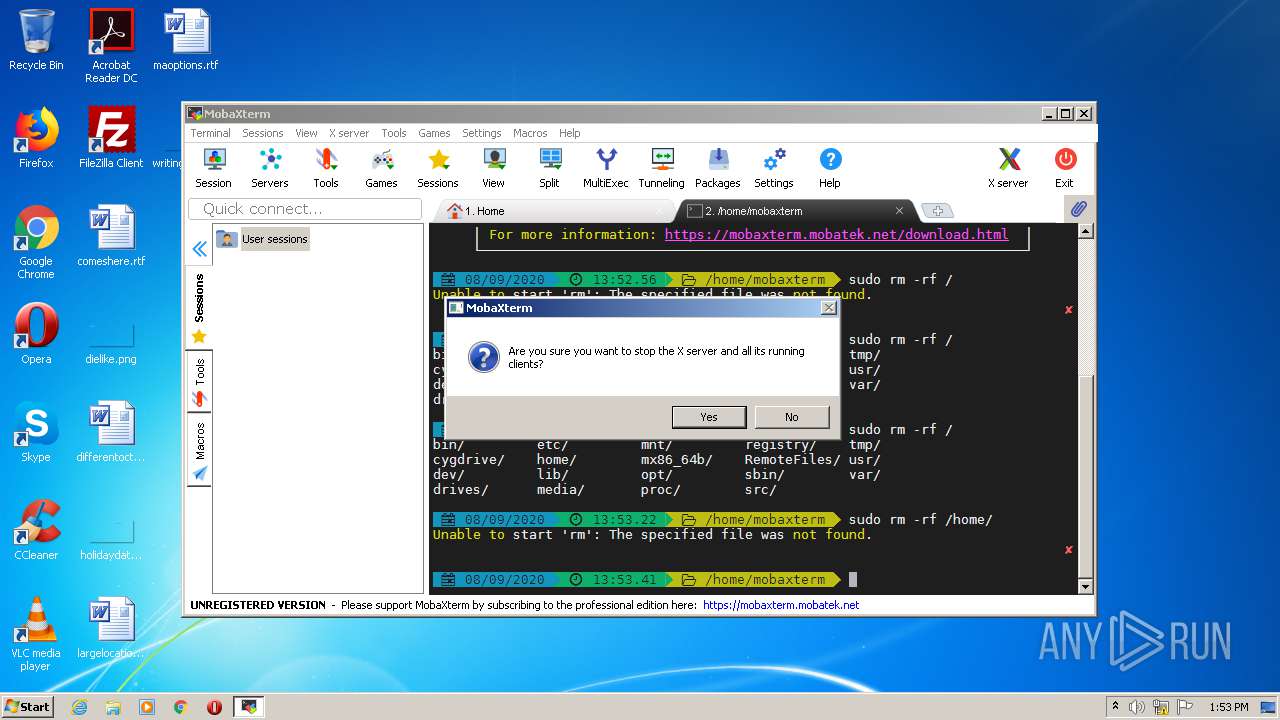Viewport: 1280px width, 720px height.
Task: Click No in the MobaXterm dialog
Action: click(792, 417)
